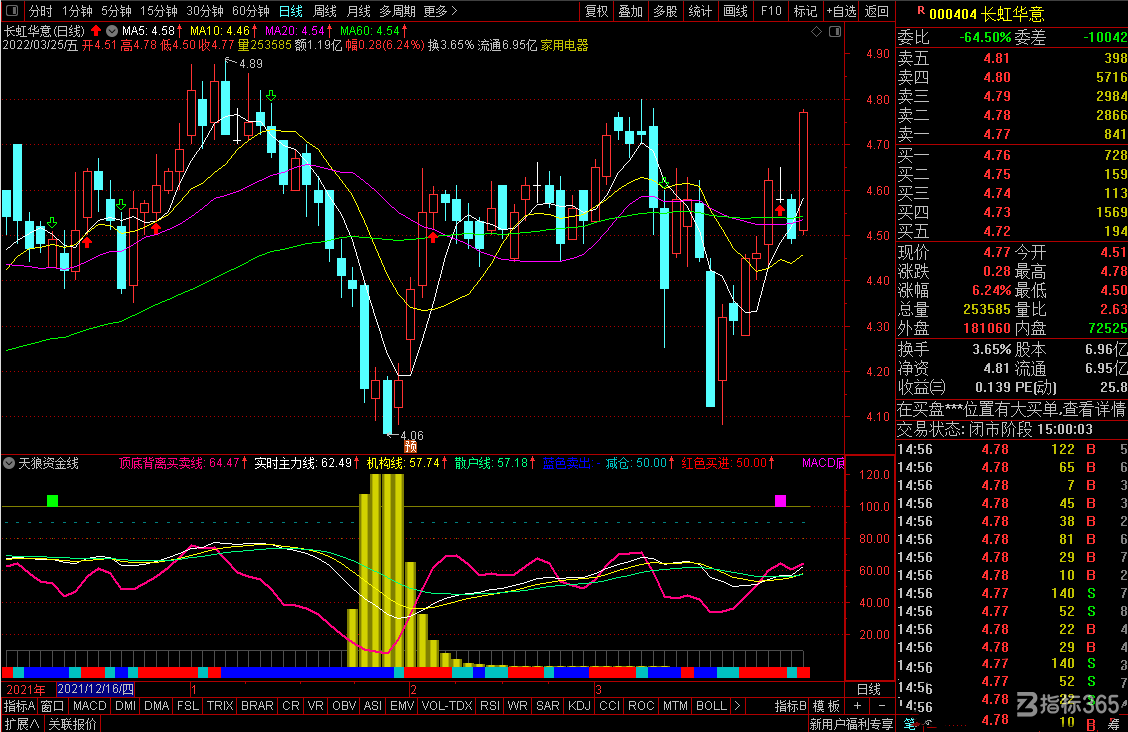This screenshot has width=1128, height=732.
Task: Switch to the 30分钟 period tab
Action: pyautogui.click(x=205, y=11)
